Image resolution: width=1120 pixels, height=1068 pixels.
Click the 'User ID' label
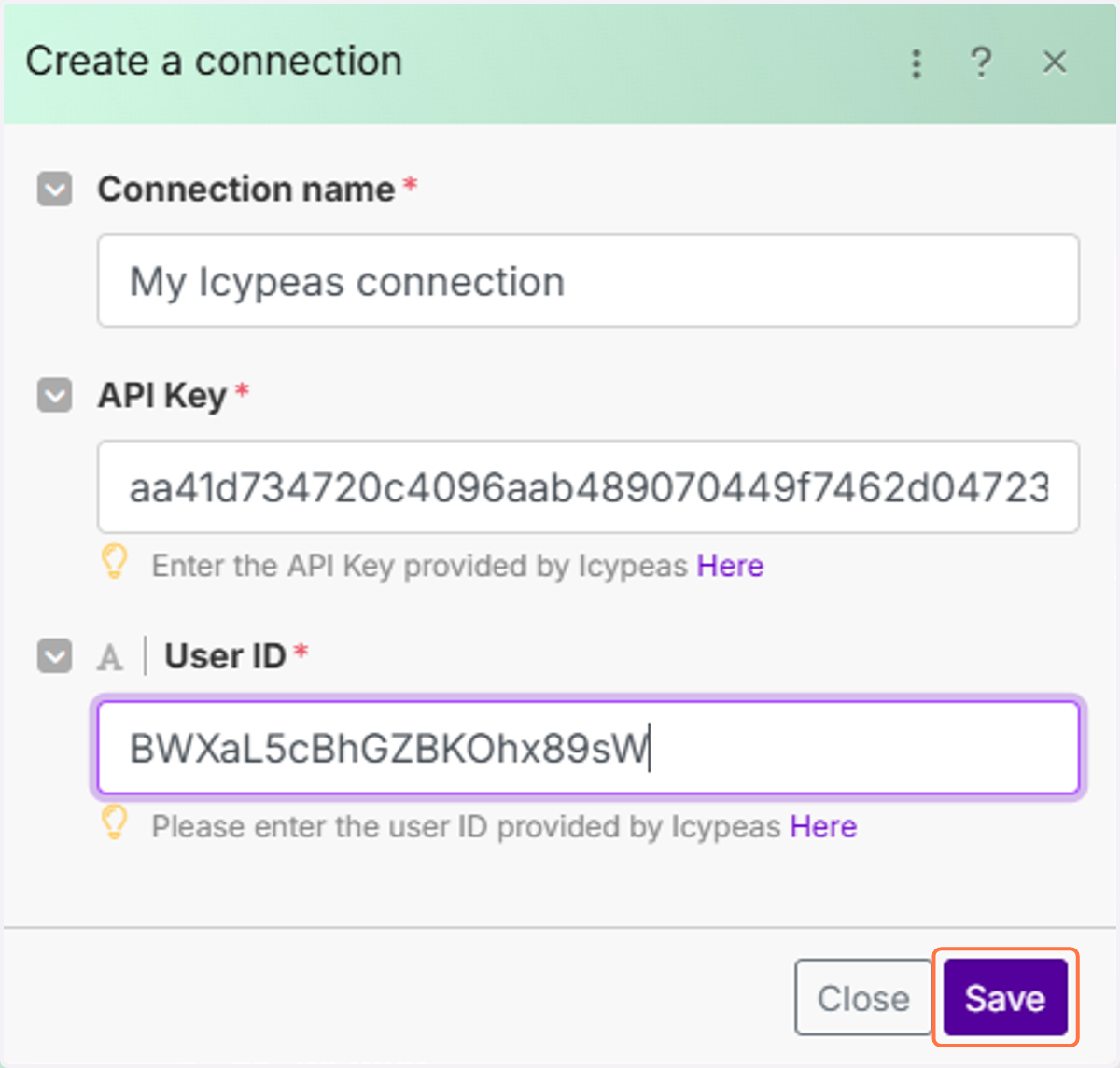(225, 656)
